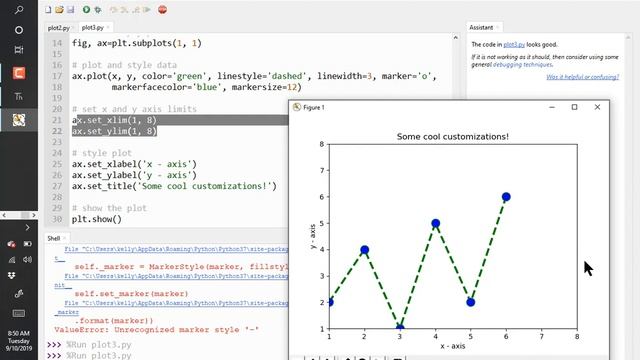Open the File traceback link above .format(marker)
Screen dimensions: 640x360
point(176,303)
